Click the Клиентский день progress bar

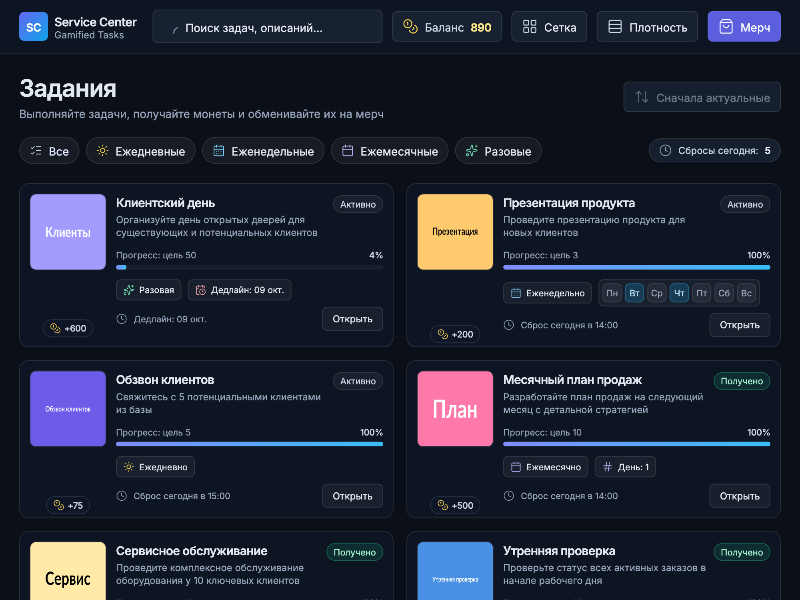(249, 267)
